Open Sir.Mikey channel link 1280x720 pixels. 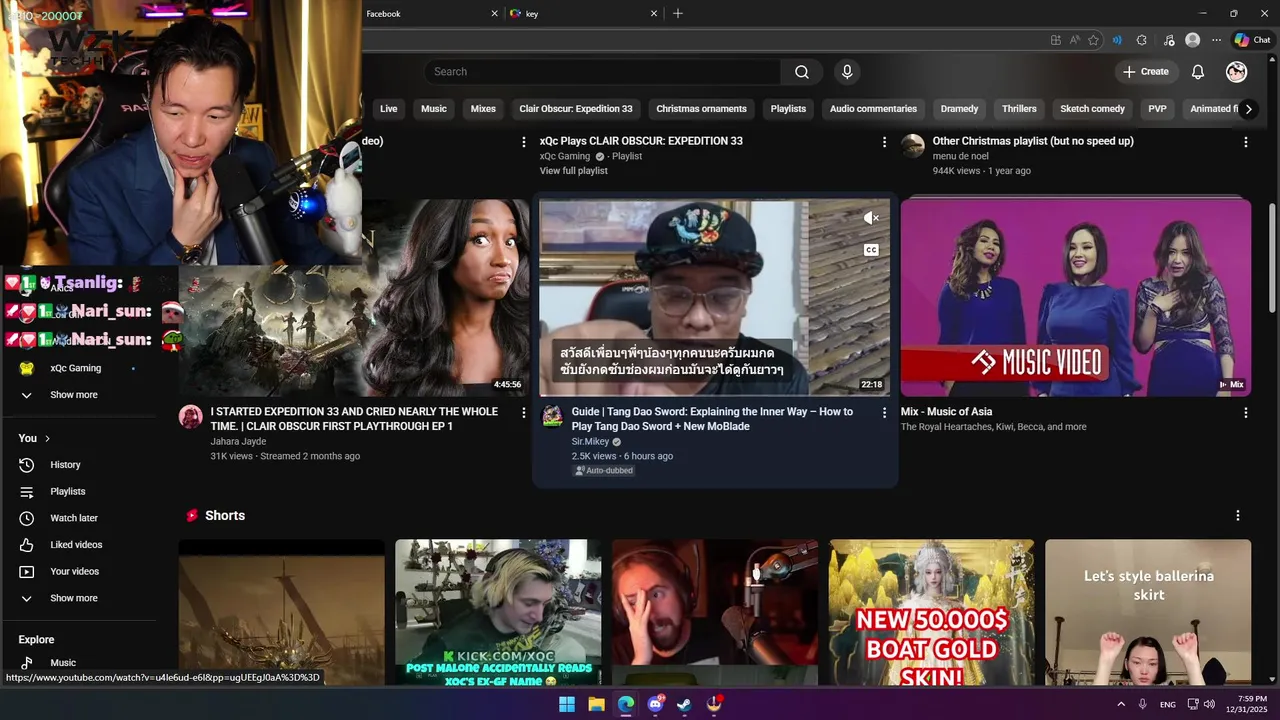click(590, 441)
